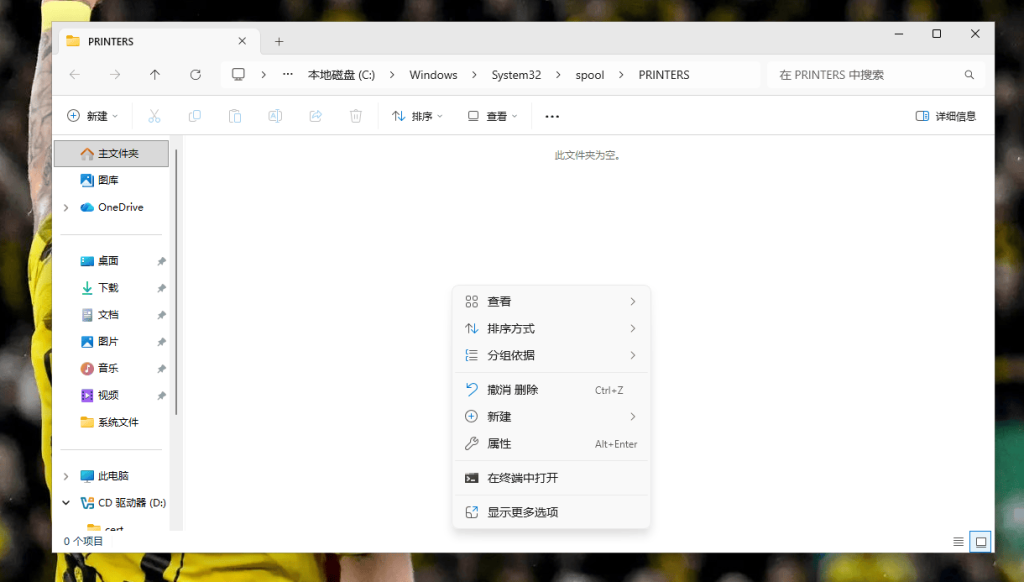Click PRINTERS breadcrumb in address bar
The height and width of the screenshot is (582, 1024).
click(664, 75)
